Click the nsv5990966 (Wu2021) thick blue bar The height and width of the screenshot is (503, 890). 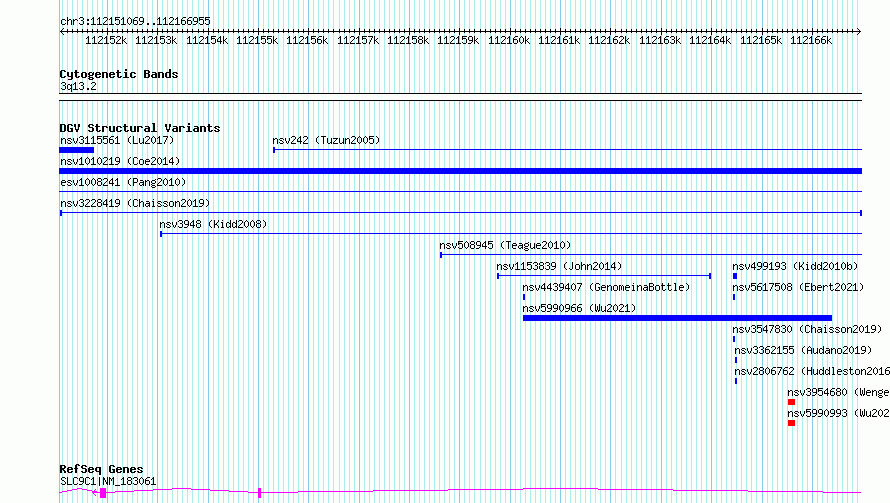click(677, 318)
